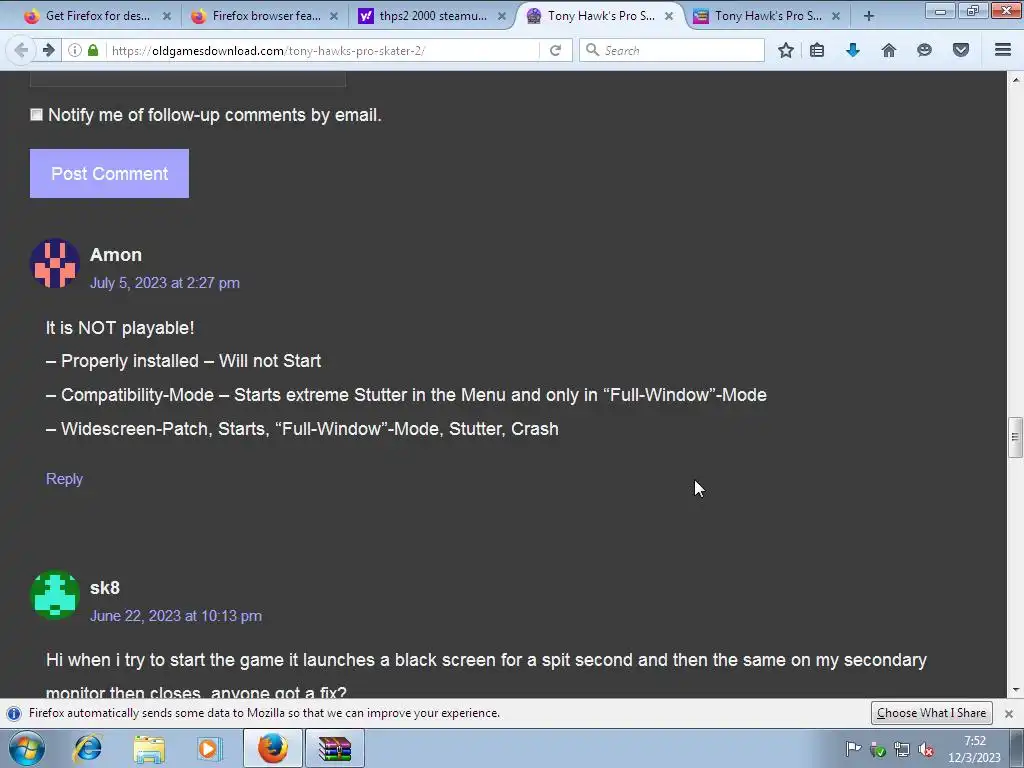Screen dimensions: 1024x768
Task: Go to the Firefox home page icon
Action: [889, 50]
